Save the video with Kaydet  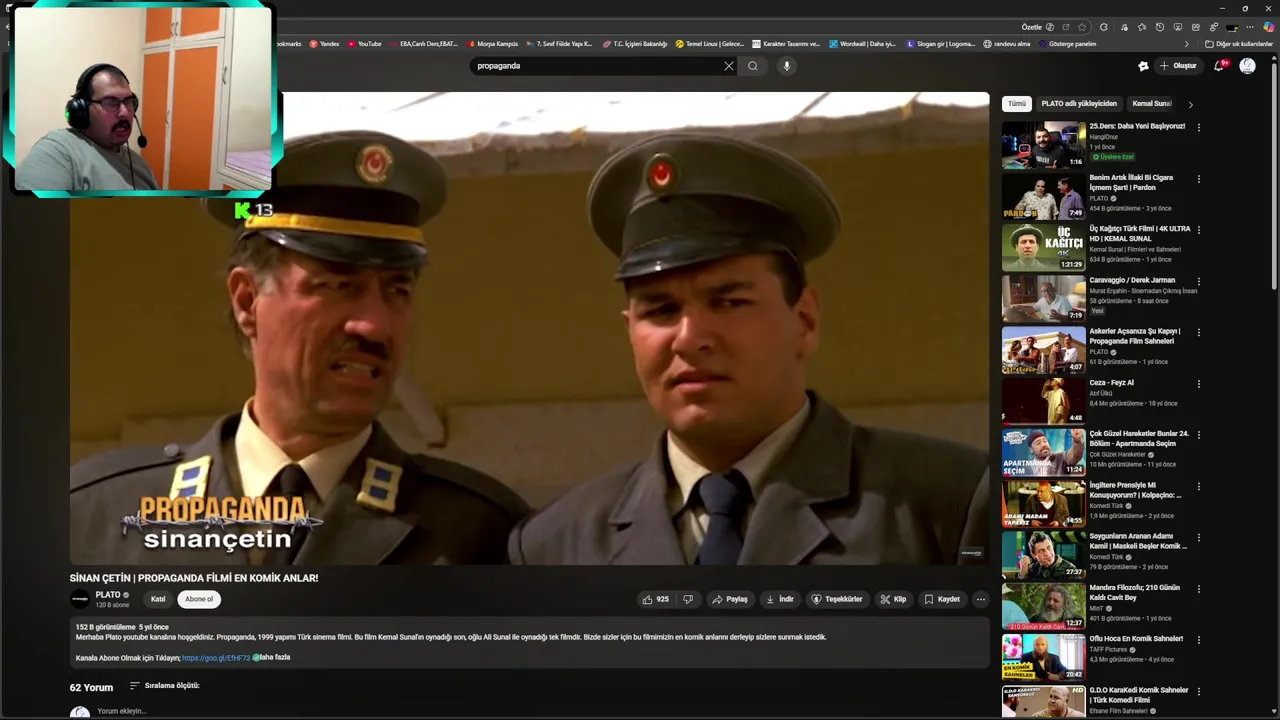tap(942, 599)
